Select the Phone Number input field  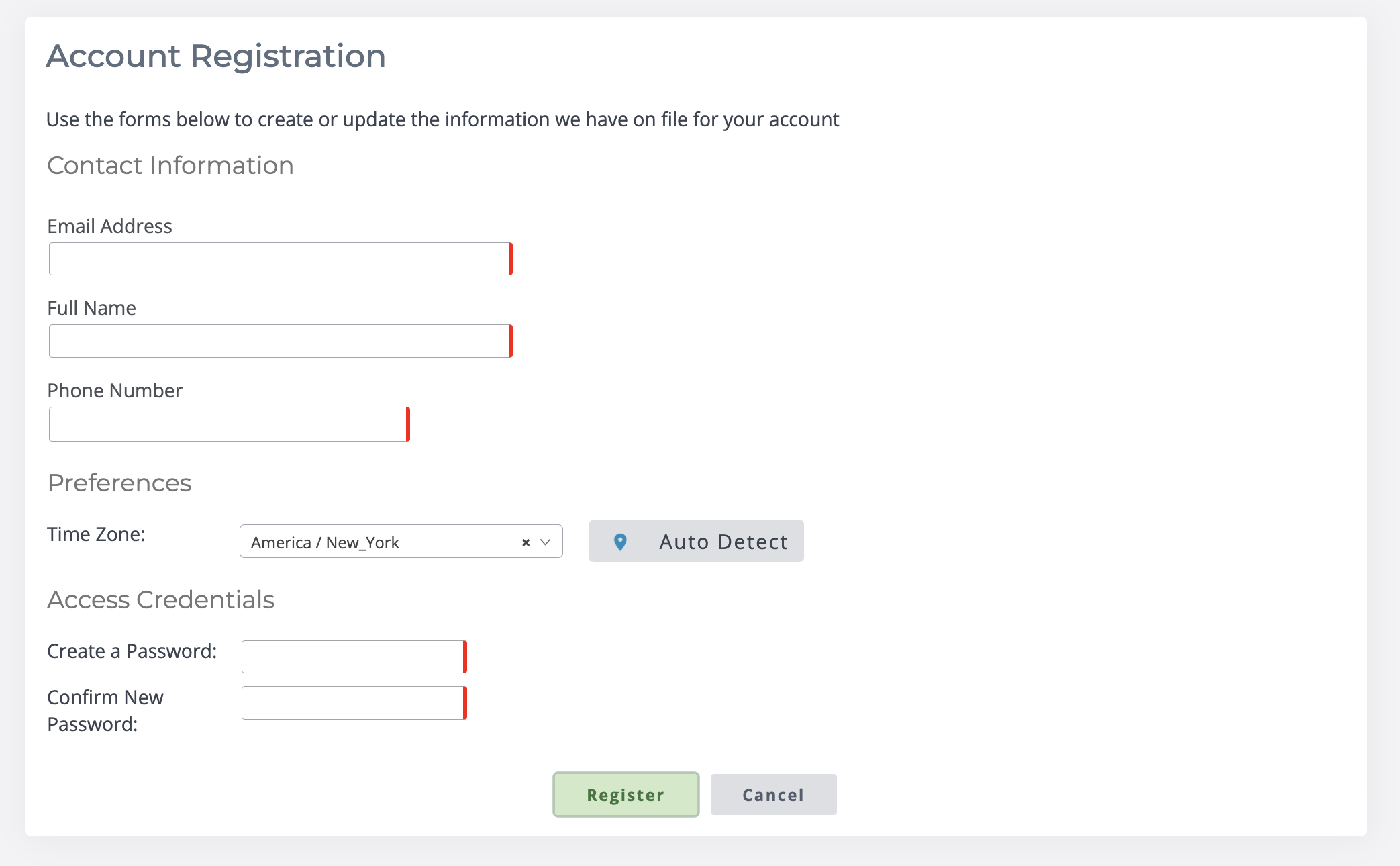coord(228,424)
